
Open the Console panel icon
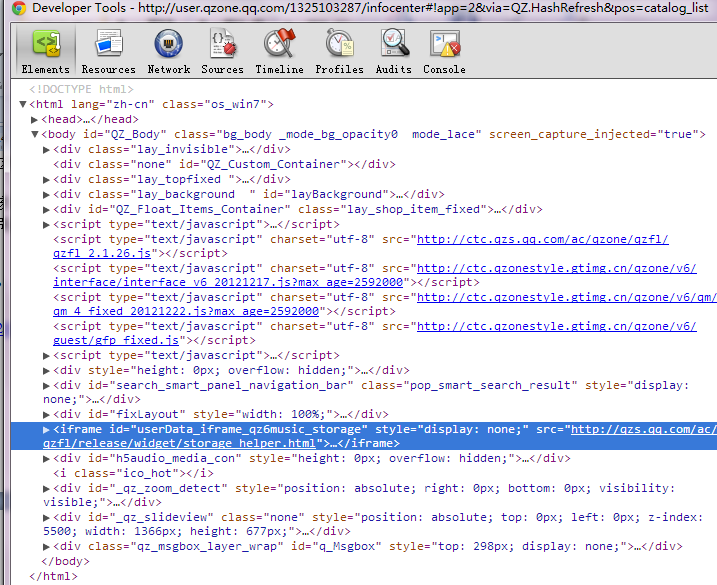click(444, 43)
